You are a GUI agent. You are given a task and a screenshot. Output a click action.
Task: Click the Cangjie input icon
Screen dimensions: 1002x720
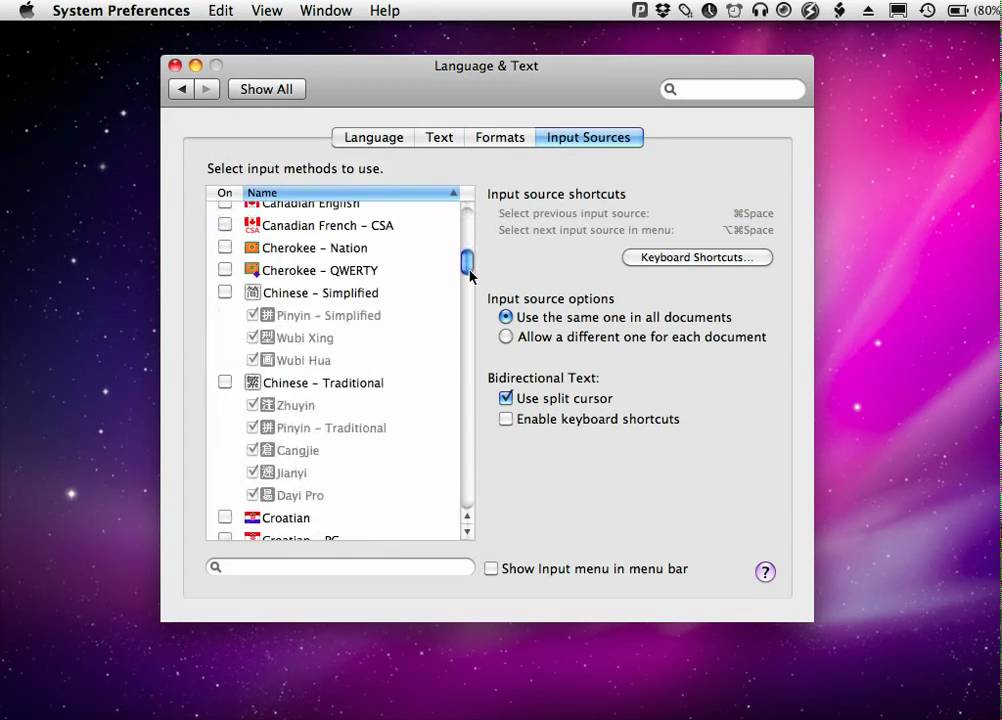267,450
